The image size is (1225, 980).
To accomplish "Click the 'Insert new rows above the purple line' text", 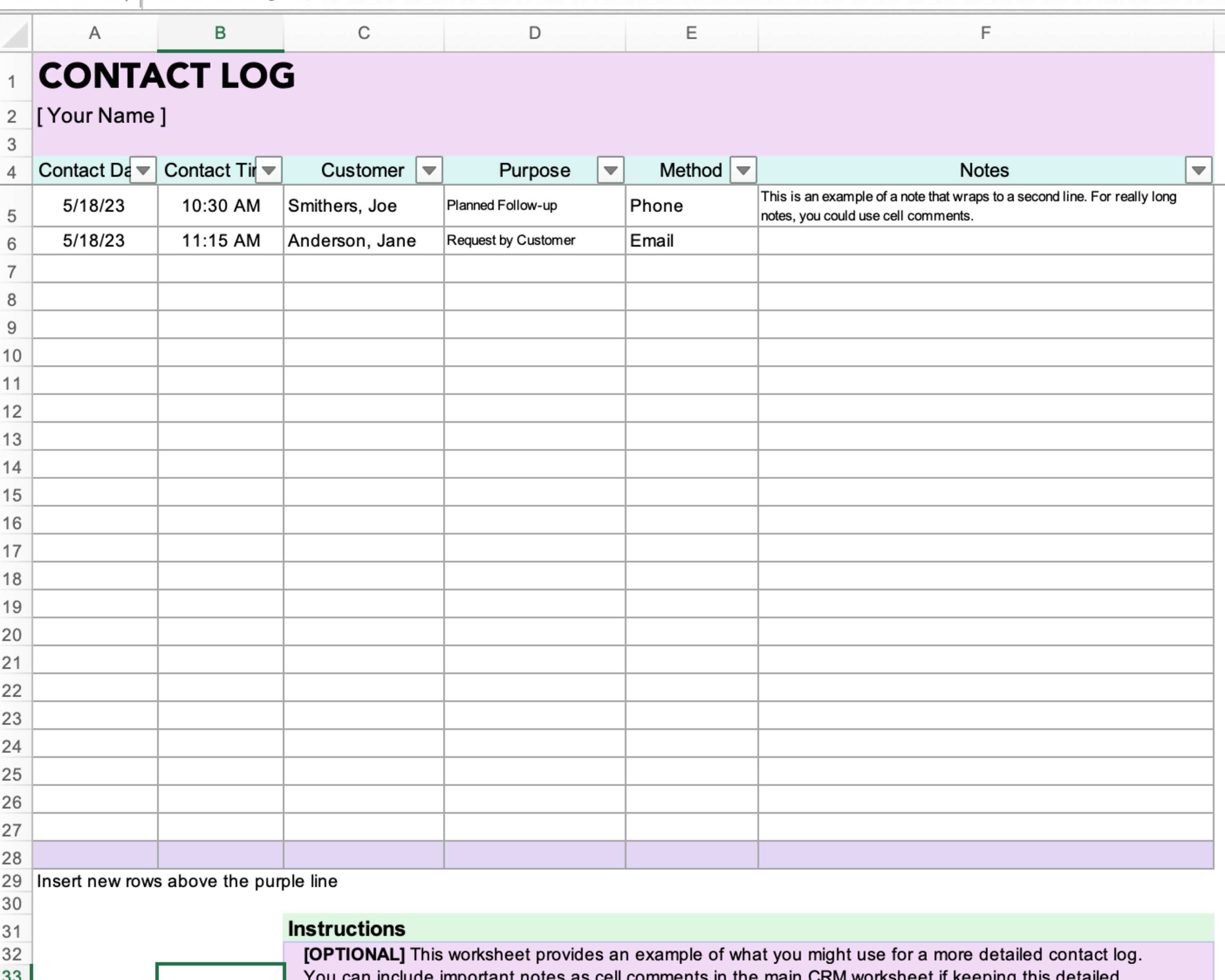I will pyautogui.click(x=187, y=881).
